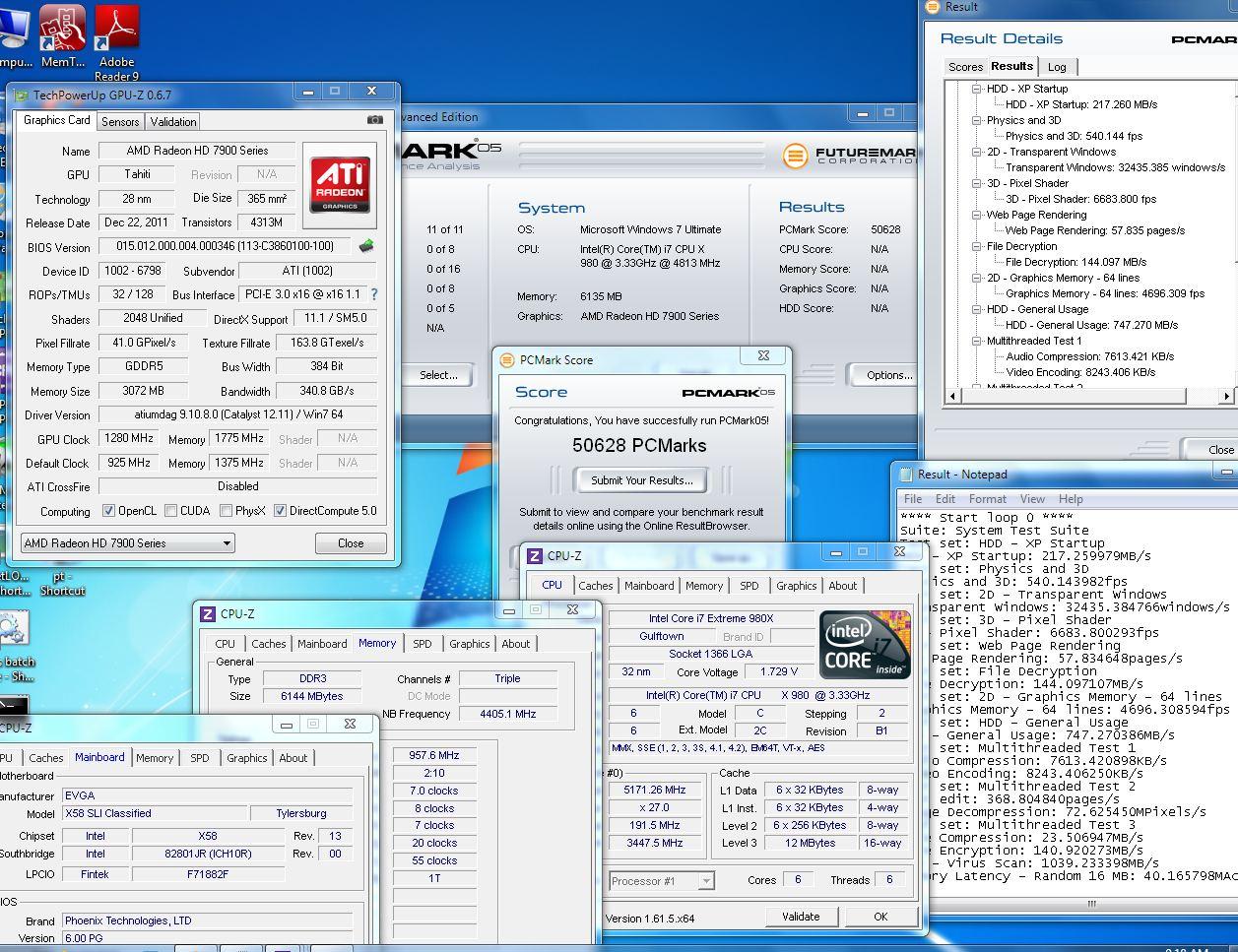1238x952 pixels.
Task: Collapse the HDD - XP Startup tree node
Action: (x=976, y=89)
